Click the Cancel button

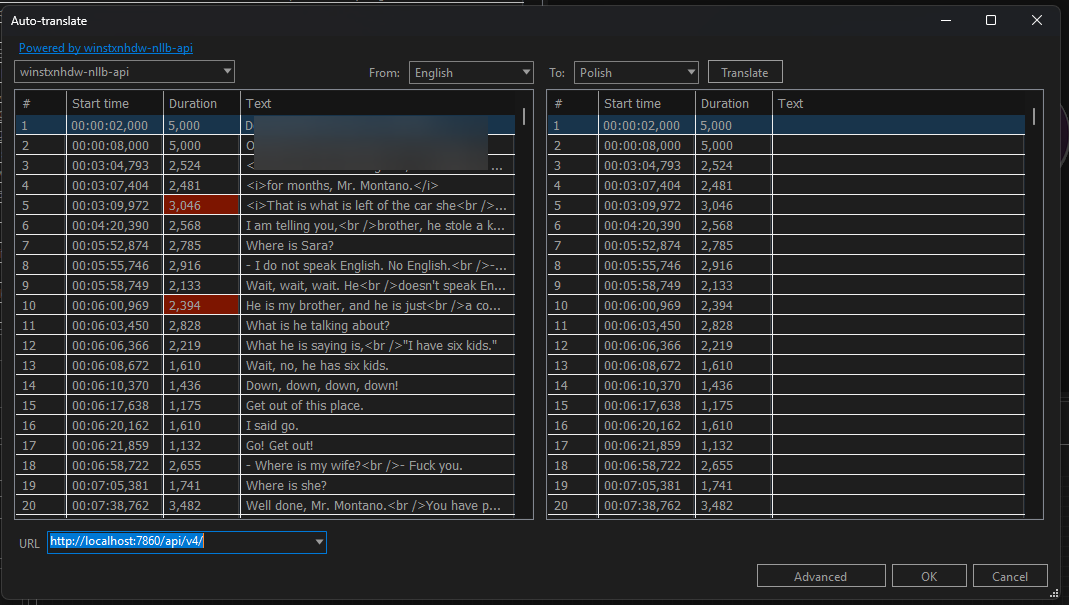1009,576
